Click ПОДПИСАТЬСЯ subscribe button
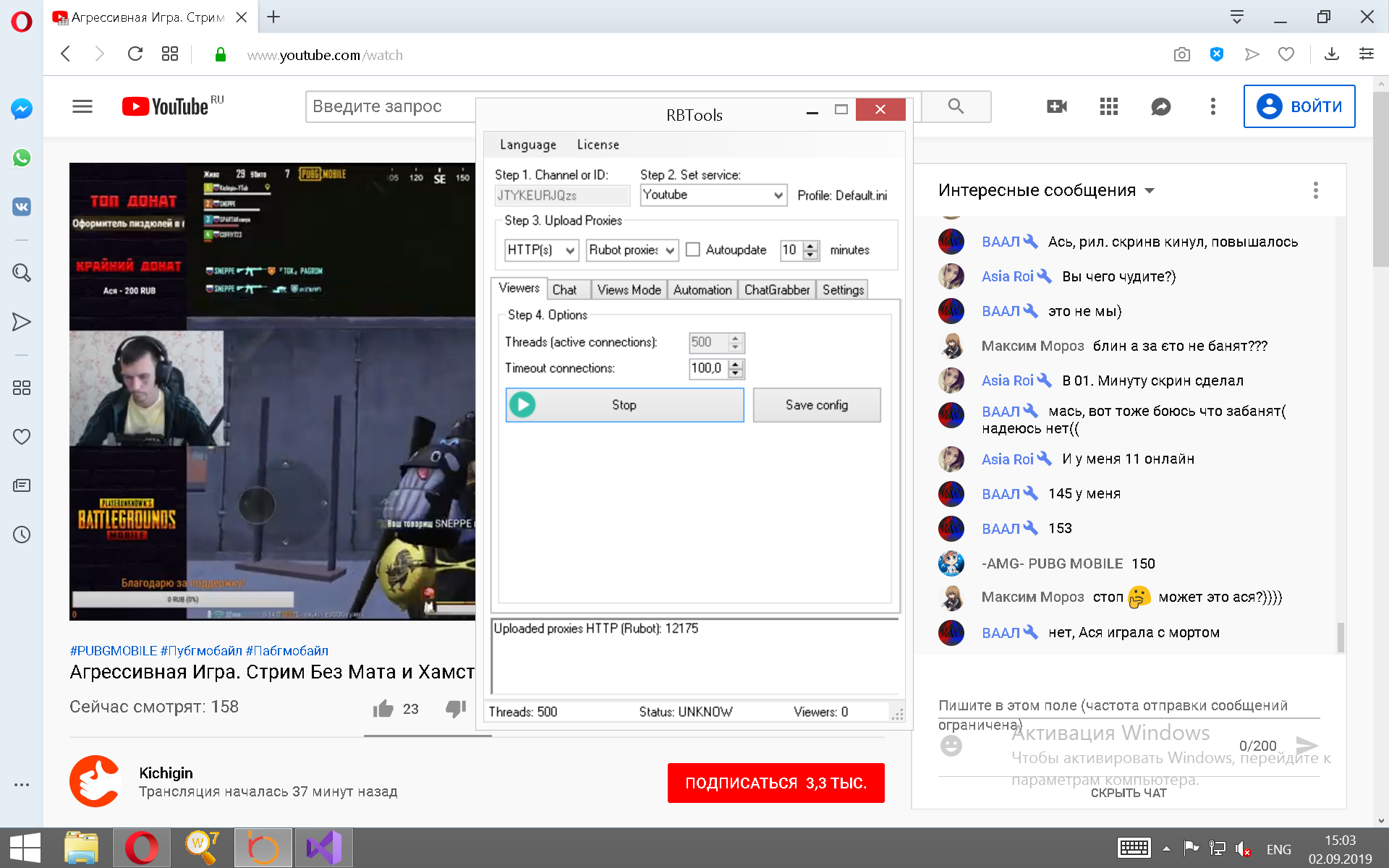The height and width of the screenshot is (868, 1389). coord(776,783)
